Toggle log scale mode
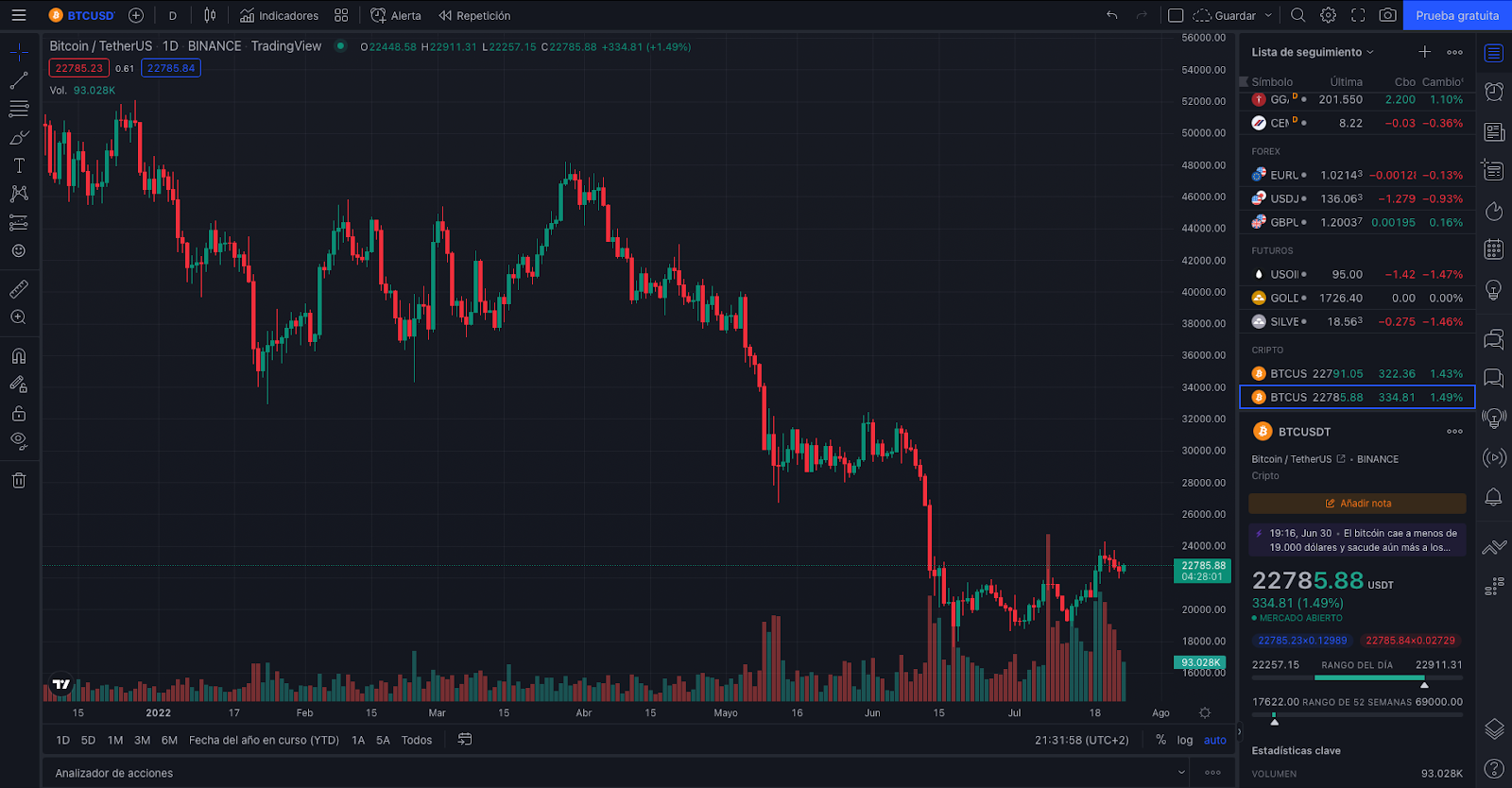This screenshot has height=788, width=1512. pos(1185,740)
